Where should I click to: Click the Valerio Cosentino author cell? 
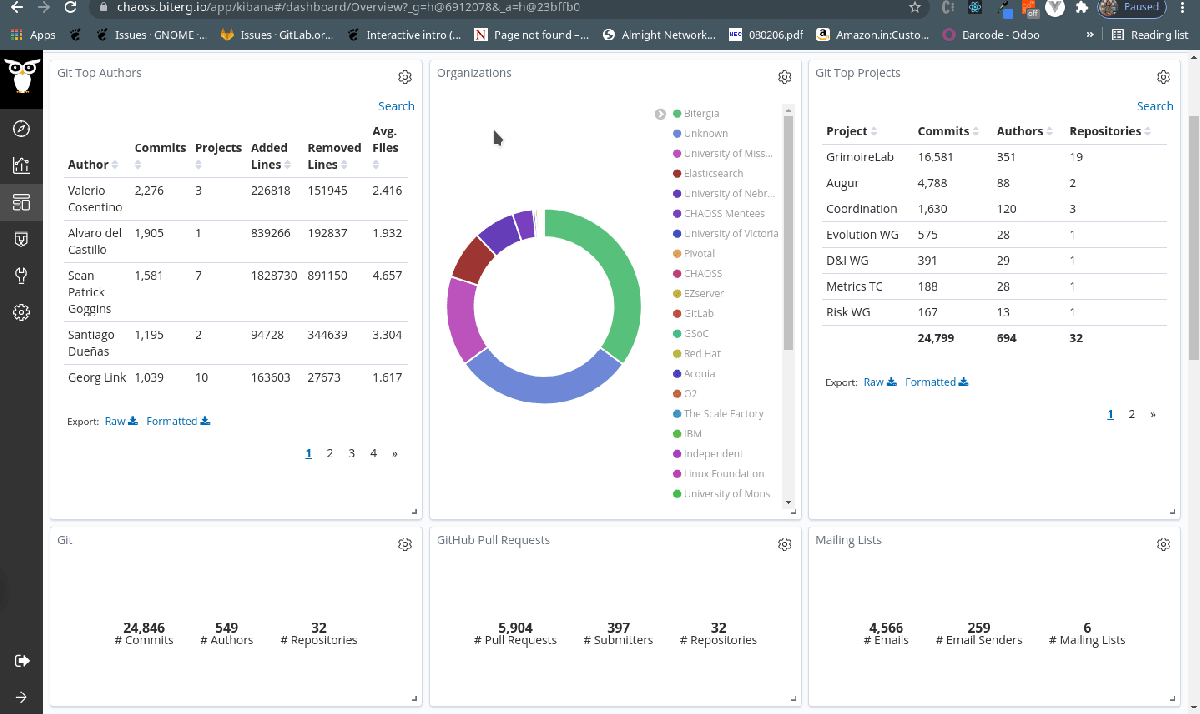click(x=95, y=198)
